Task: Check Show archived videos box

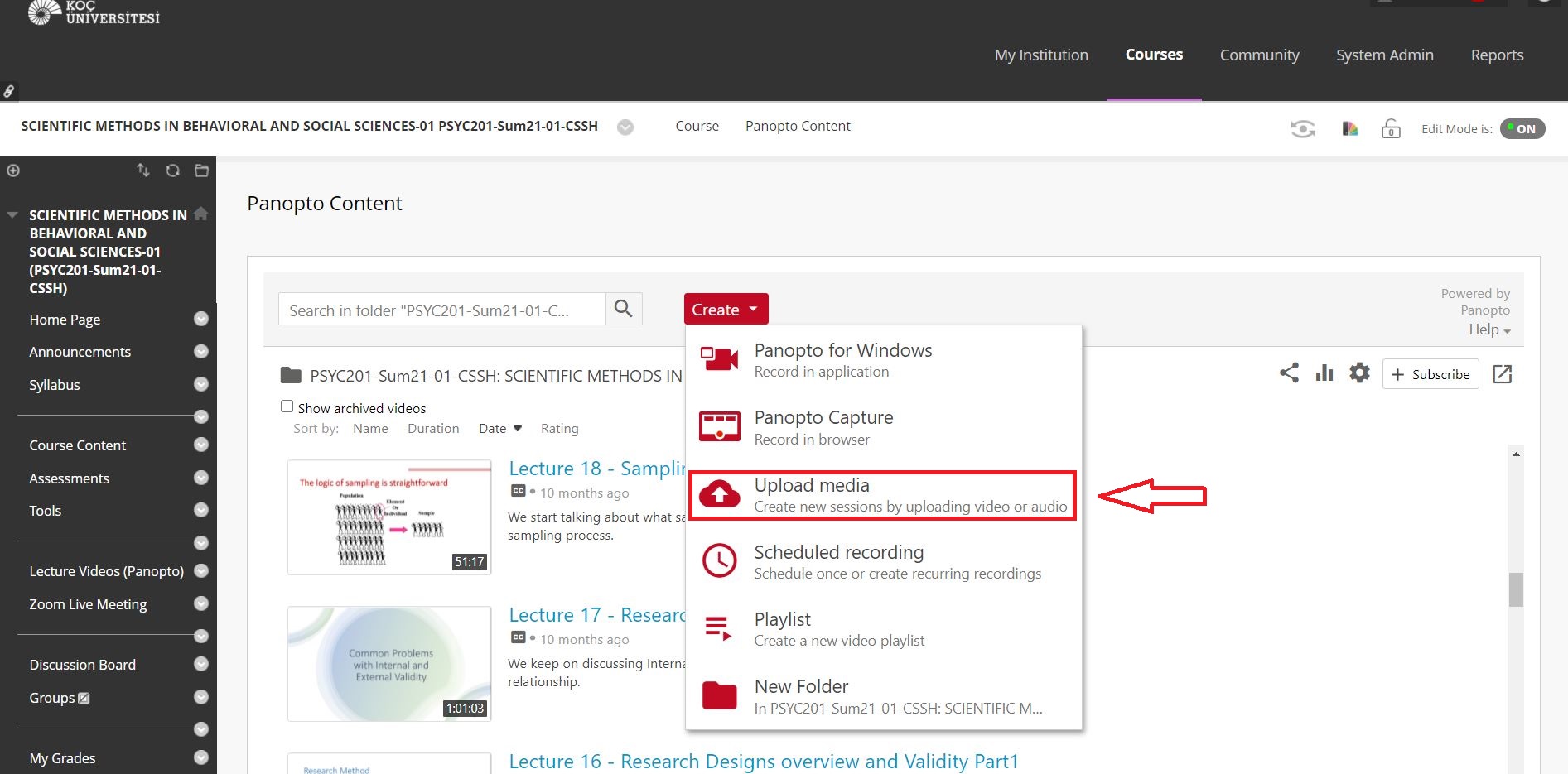Action: (x=287, y=406)
